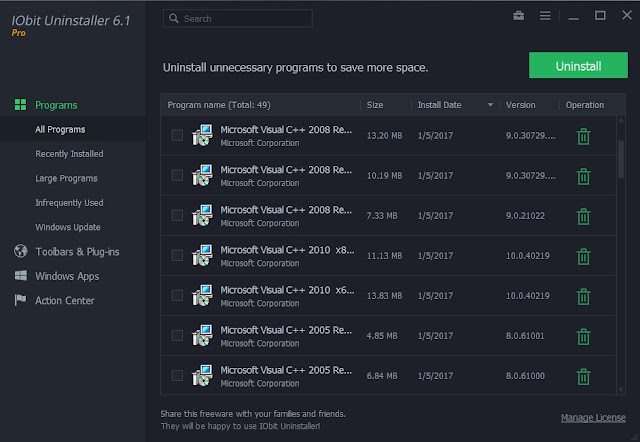Open Windows Update section

[x=68, y=227]
